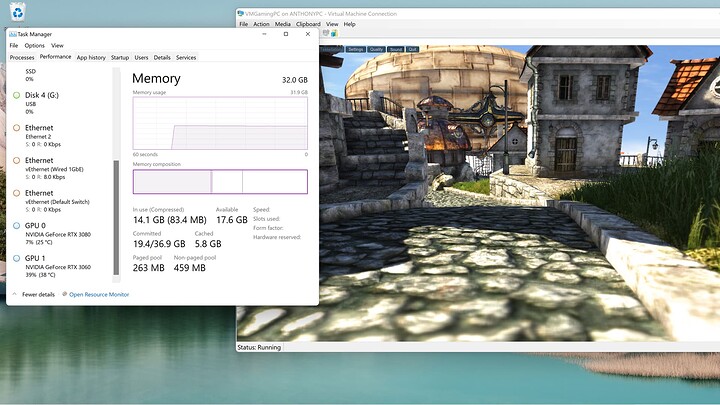The width and height of the screenshot is (720, 405).
Task: Click the Resource Monitor icon
Action: tap(64, 294)
